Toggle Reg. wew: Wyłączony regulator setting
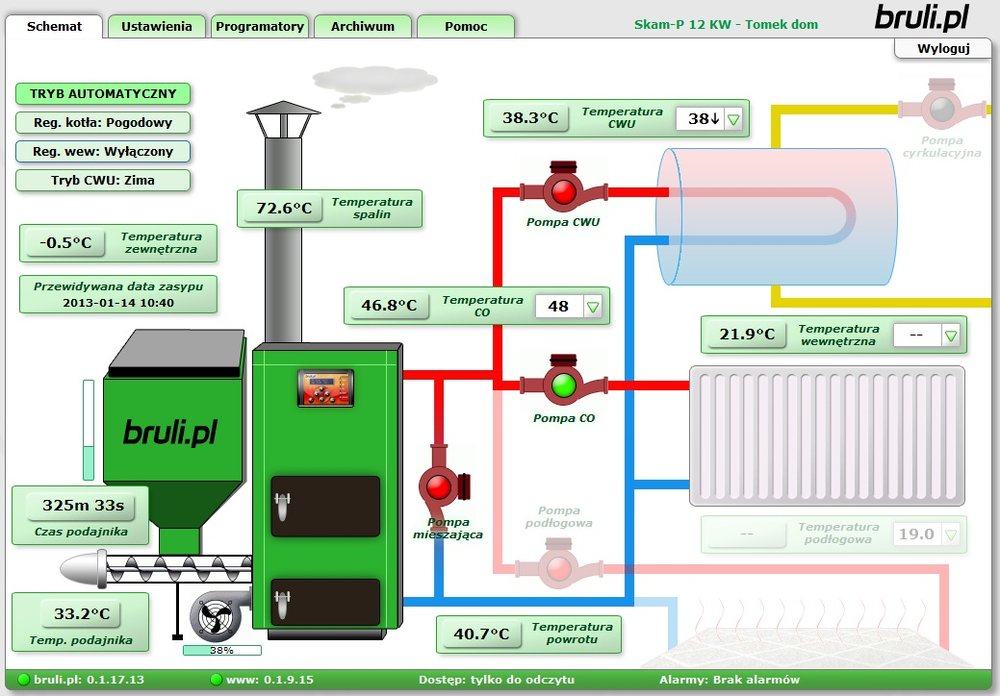The width and height of the screenshot is (1000, 696). 103,152
